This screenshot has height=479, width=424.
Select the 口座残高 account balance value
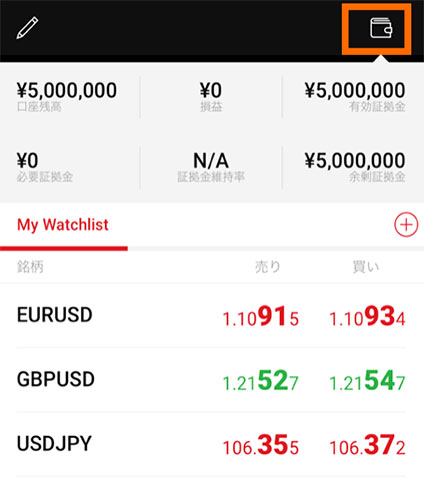[x=67, y=90]
